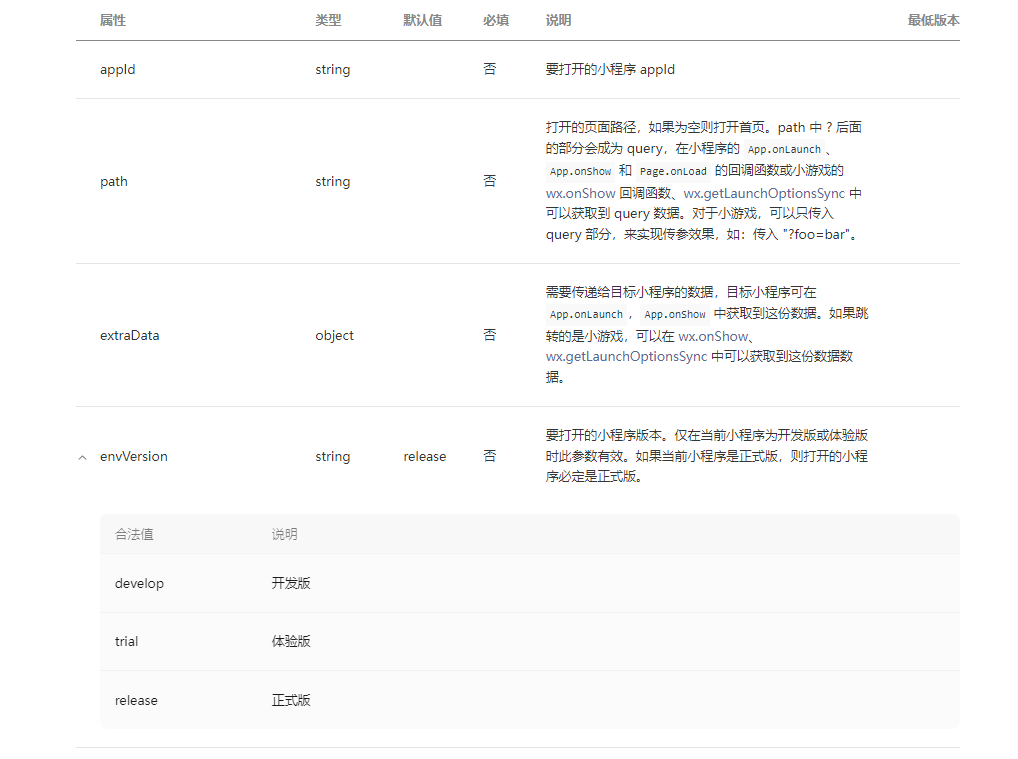
Task: Click the string type in appId row
Action: (x=332, y=69)
